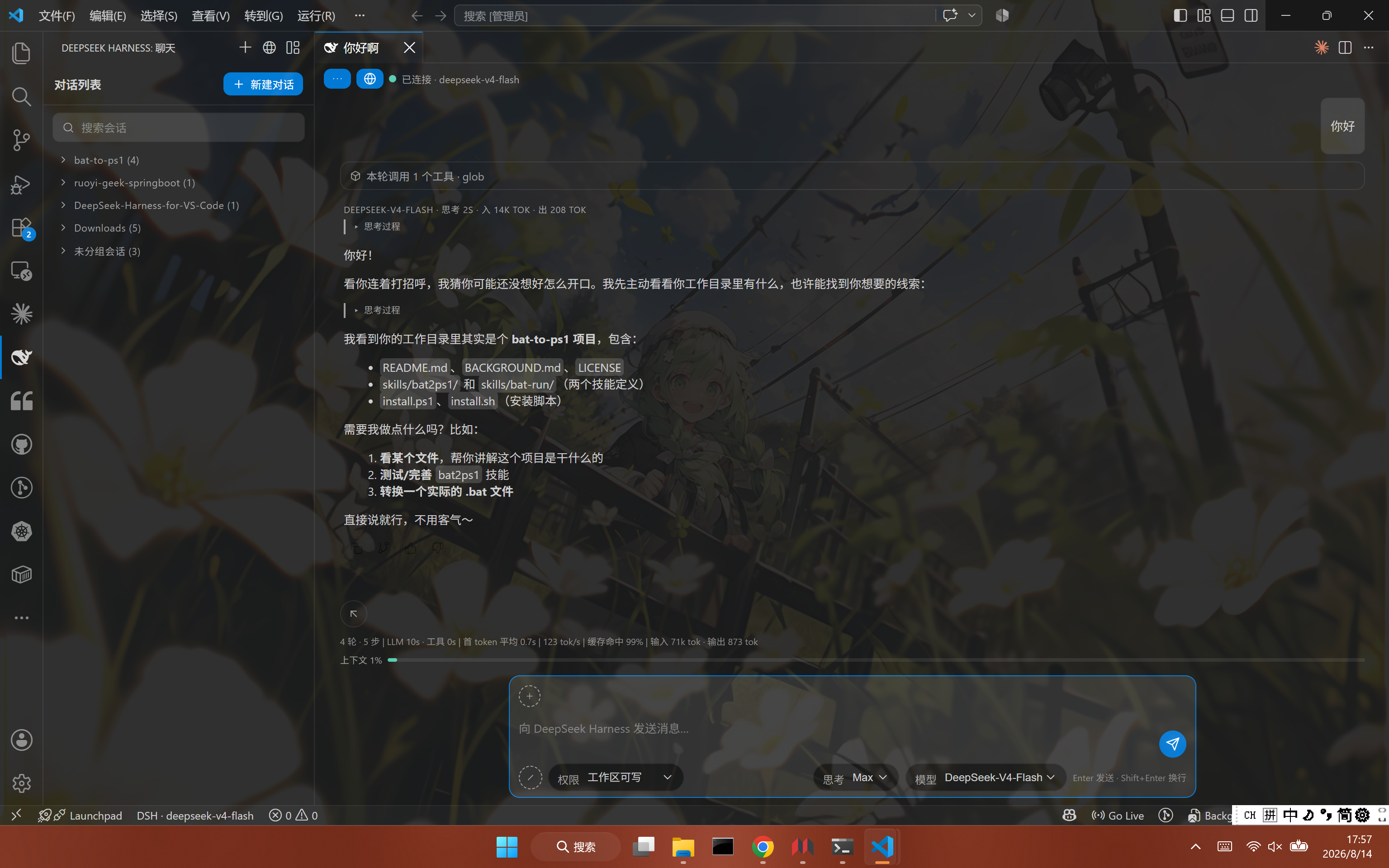Open the 编辑(E) menu
1389x868 pixels.
pyautogui.click(x=107, y=15)
